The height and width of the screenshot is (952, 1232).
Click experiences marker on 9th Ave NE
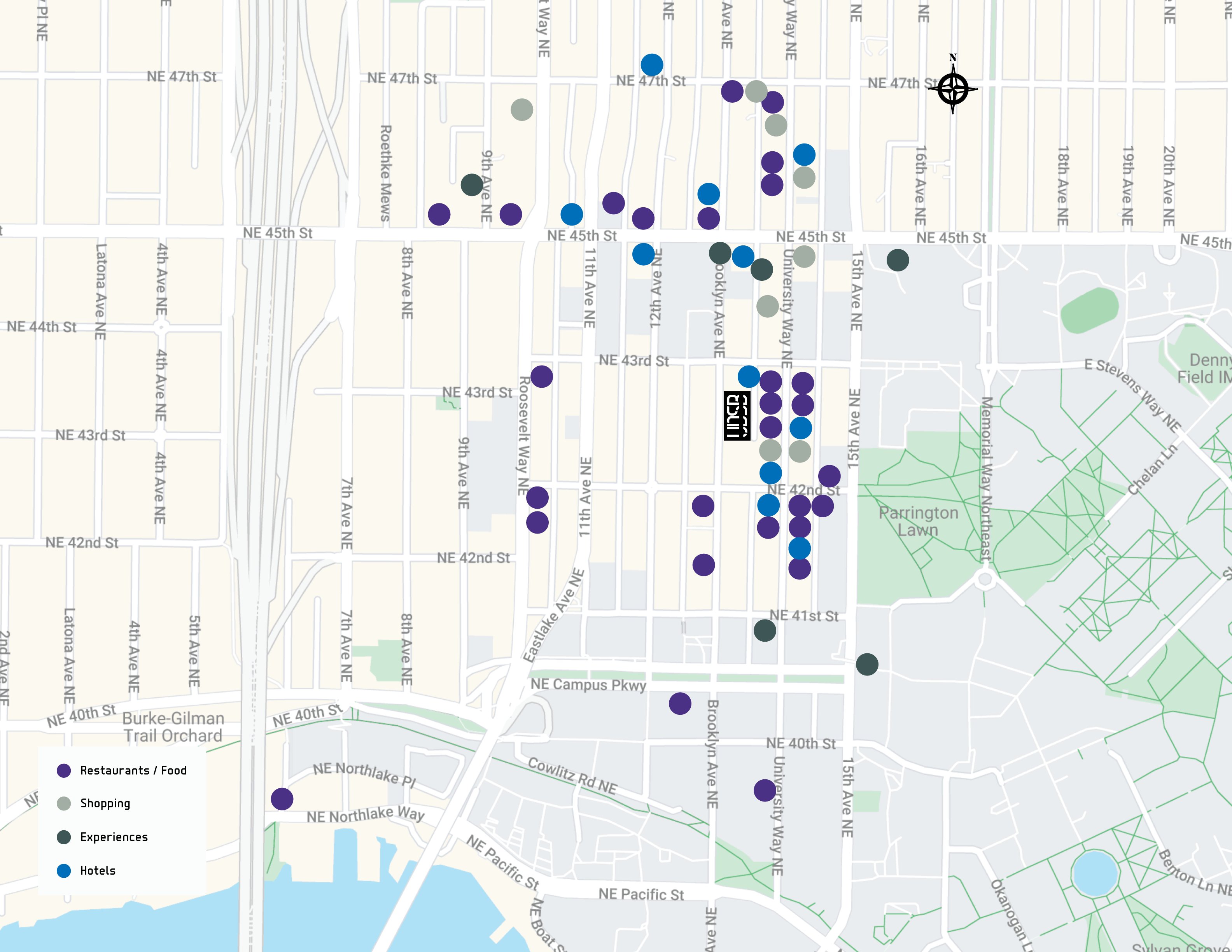pos(472,184)
